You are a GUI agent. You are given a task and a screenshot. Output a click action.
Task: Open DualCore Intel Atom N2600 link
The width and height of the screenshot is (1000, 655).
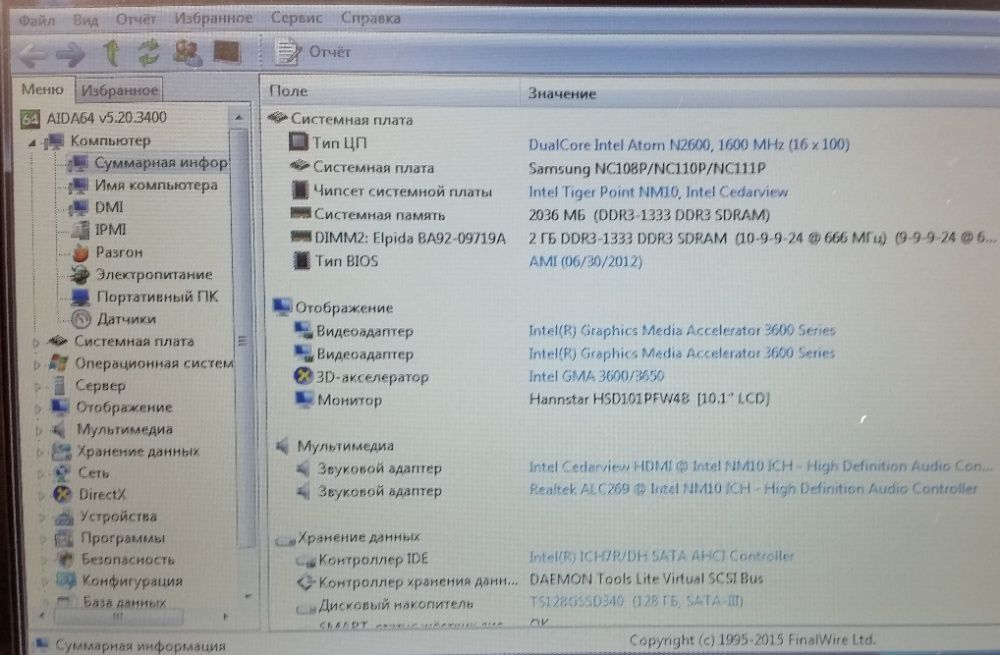[689, 145]
